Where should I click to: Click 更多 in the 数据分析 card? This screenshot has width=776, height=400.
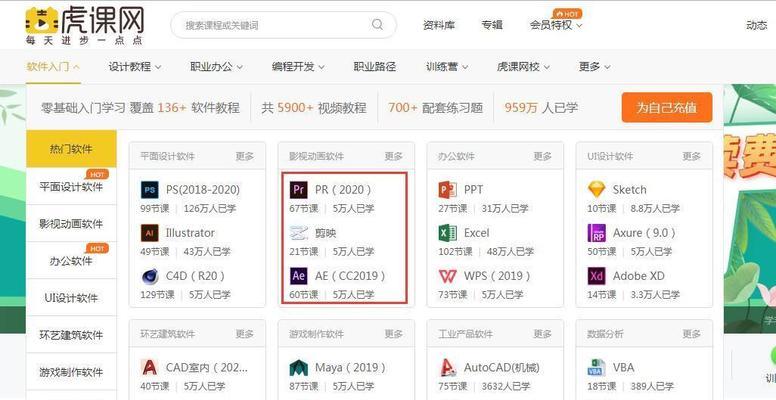pos(691,334)
